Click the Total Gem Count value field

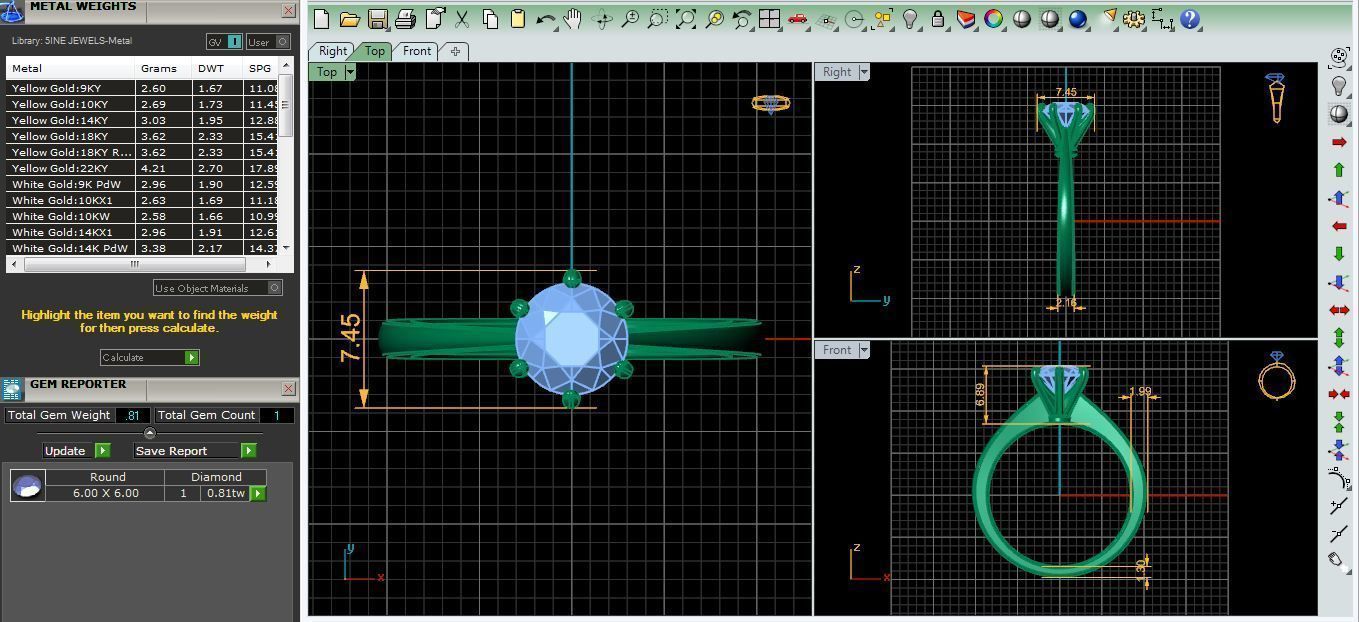point(277,415)
